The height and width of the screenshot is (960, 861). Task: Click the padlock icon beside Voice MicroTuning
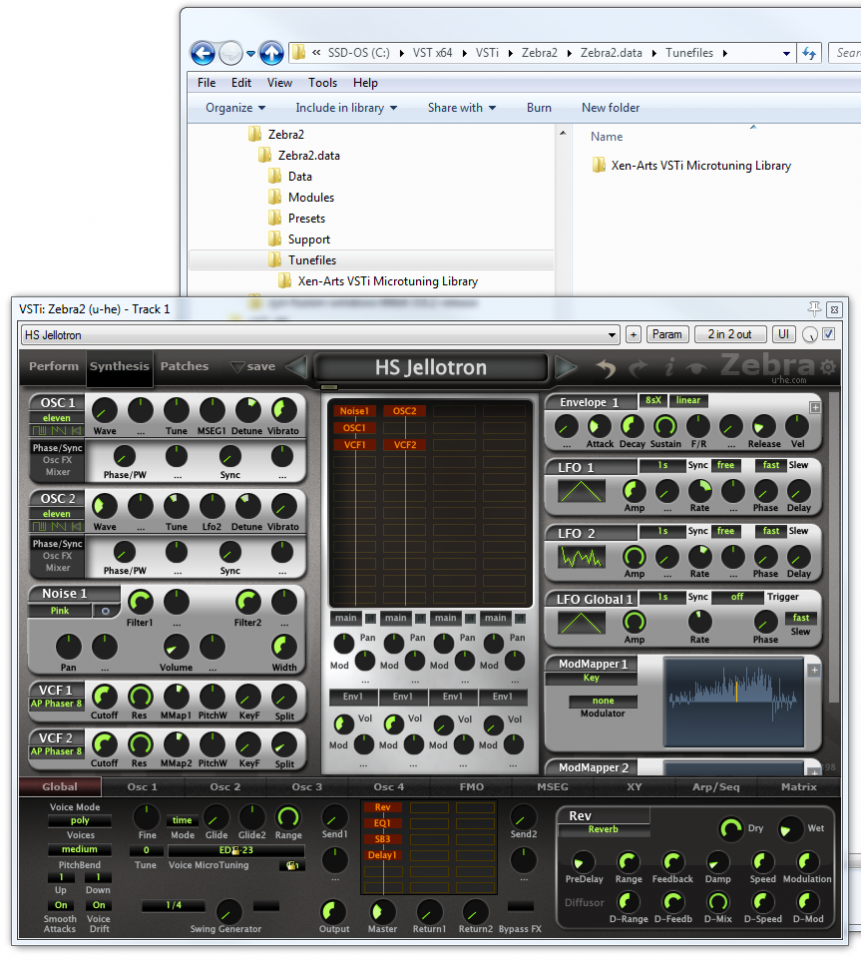point(292,865)
